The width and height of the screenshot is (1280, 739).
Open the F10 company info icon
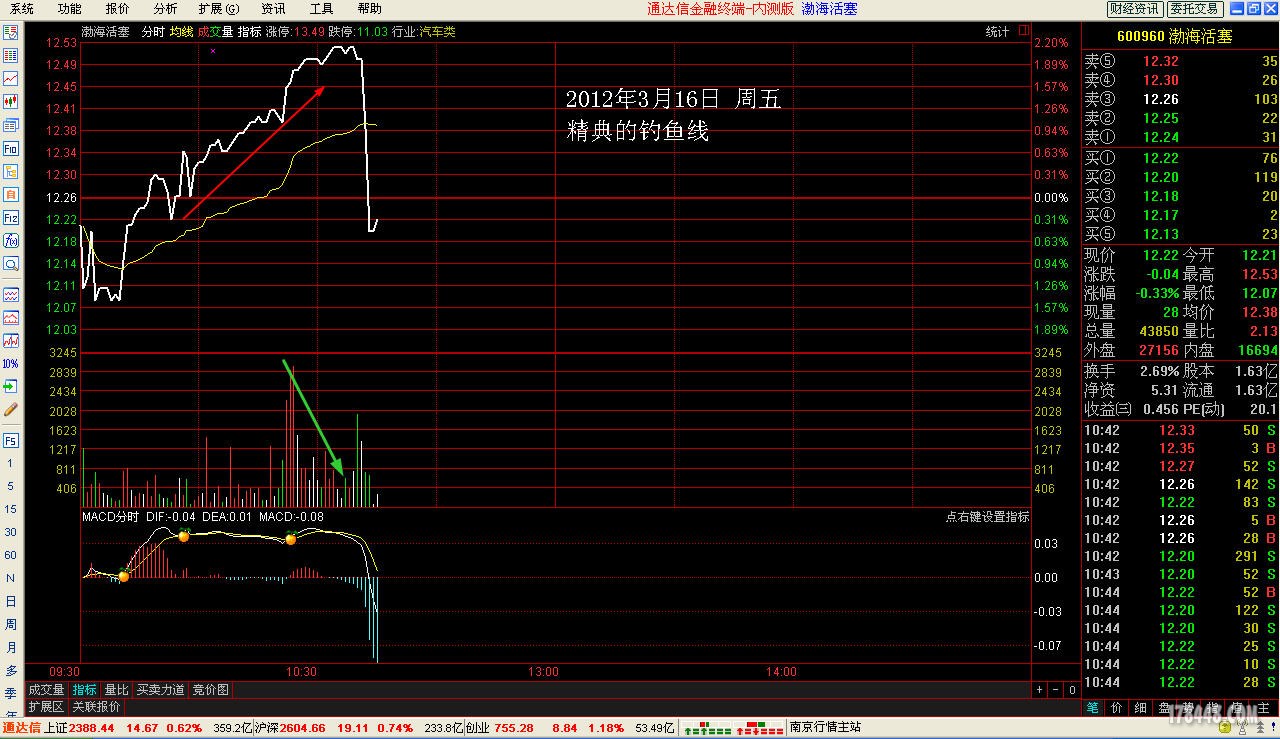tap(11, 148)
